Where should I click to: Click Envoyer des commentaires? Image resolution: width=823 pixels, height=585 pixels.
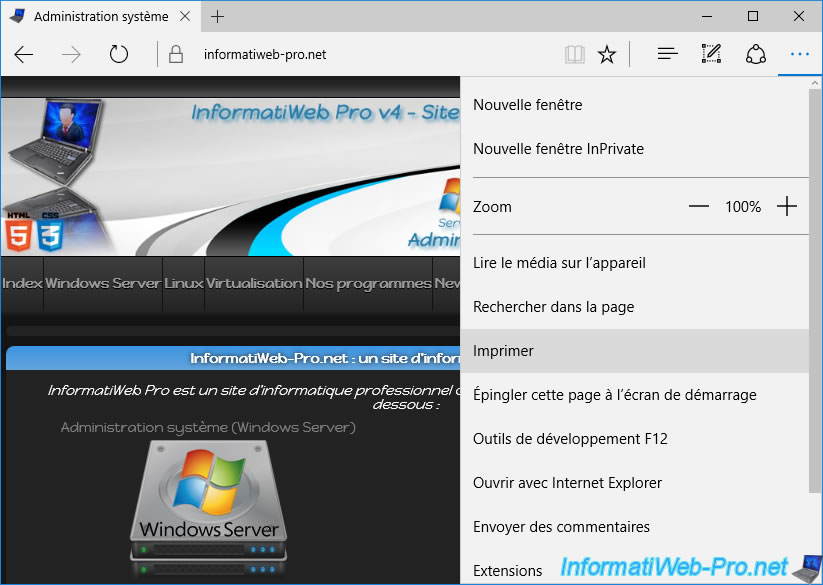point(635,527)
